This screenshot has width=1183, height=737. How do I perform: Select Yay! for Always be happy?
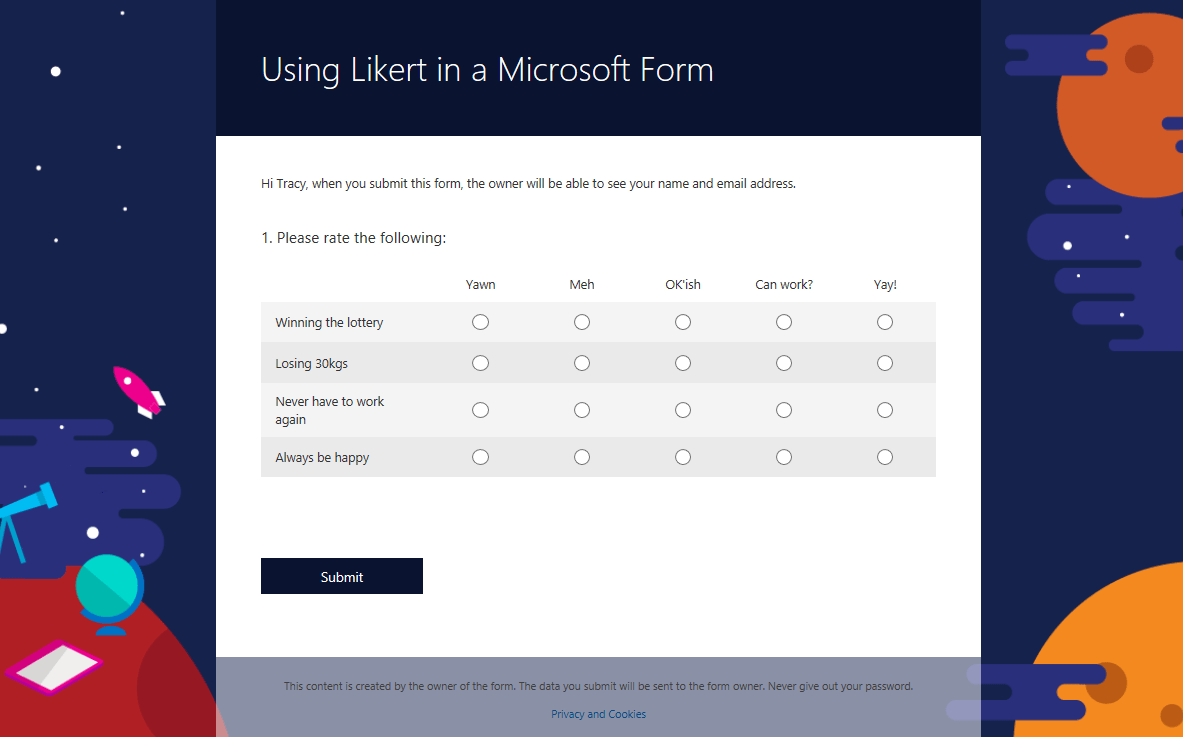tap(885, 457)
